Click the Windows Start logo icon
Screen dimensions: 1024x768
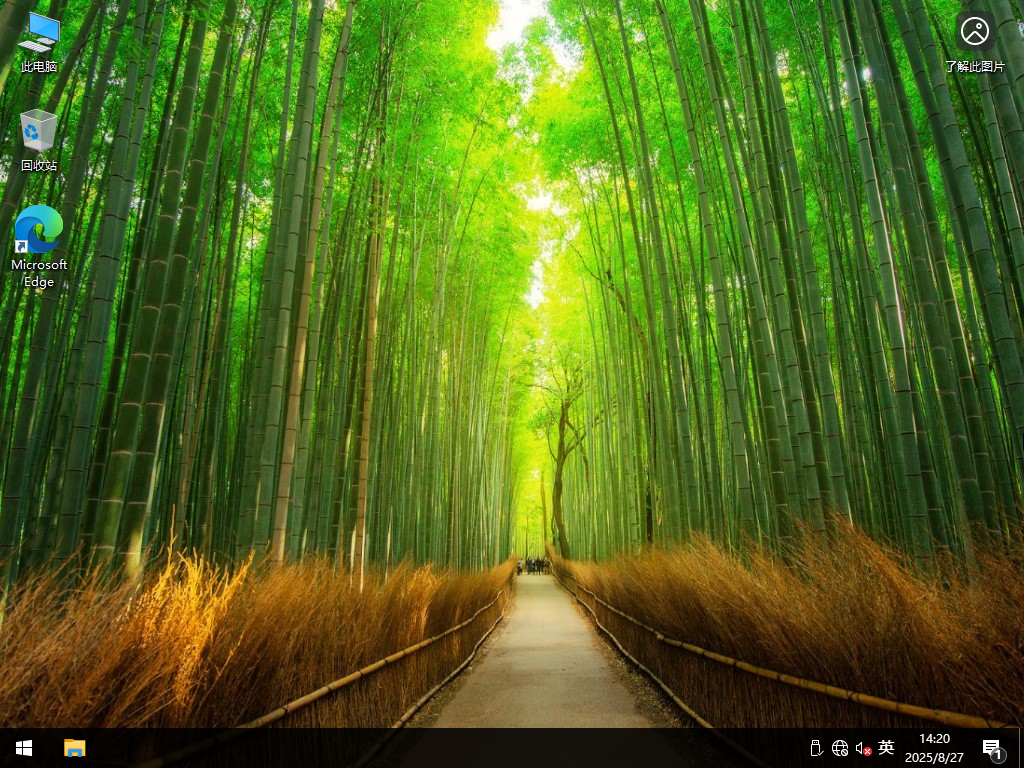22,747
